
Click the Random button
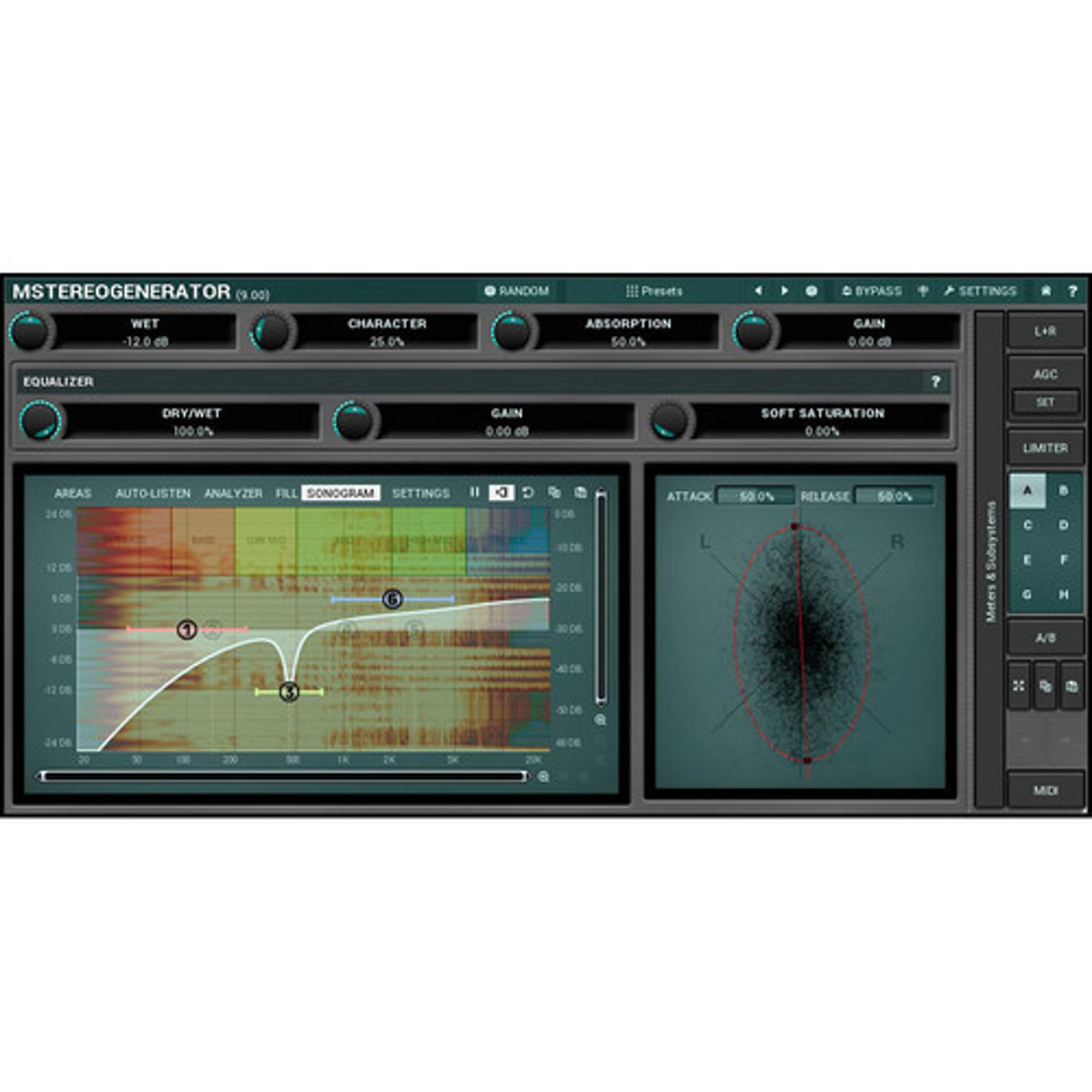pyautogui.click(x=518, y=291)
